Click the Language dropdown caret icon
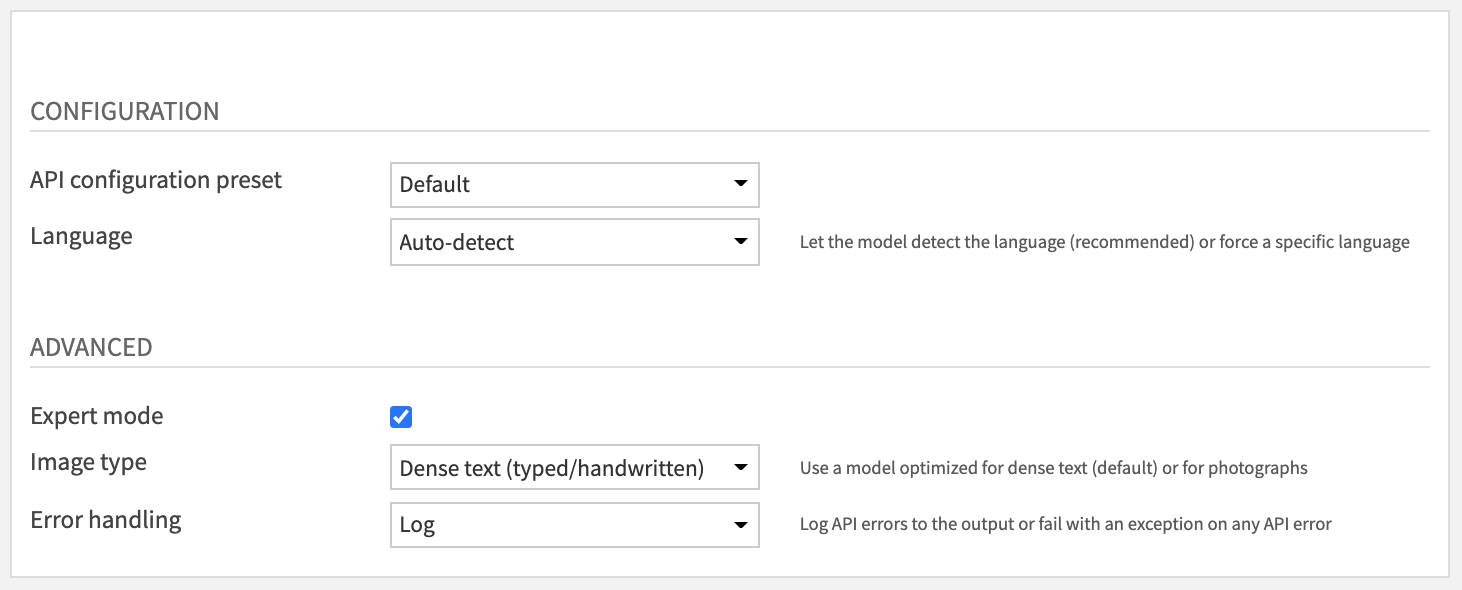Screen dimensions: 1462x590 tap(741, 242)
